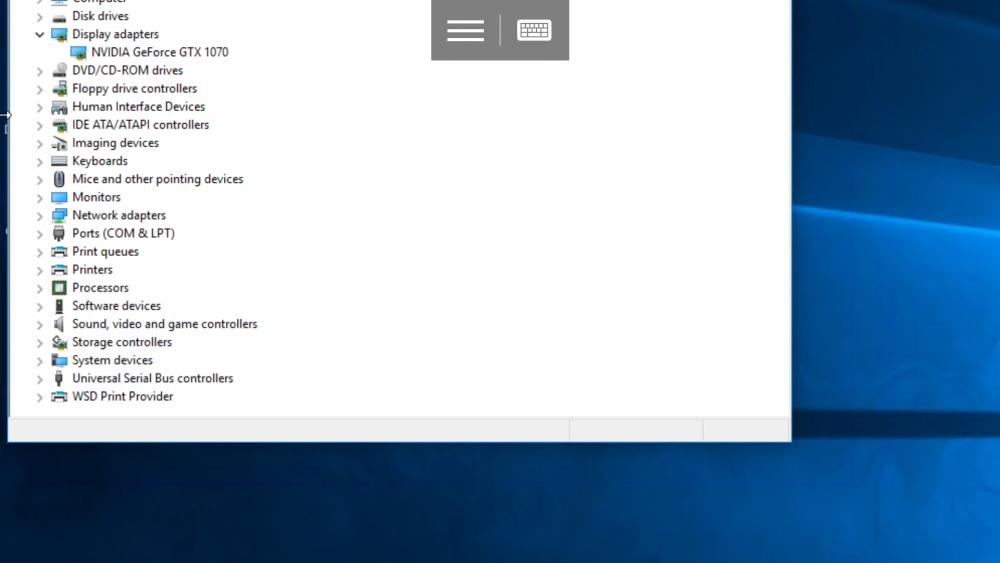
Task: Click the Printers icon
Action: click(x=59, y=270)
